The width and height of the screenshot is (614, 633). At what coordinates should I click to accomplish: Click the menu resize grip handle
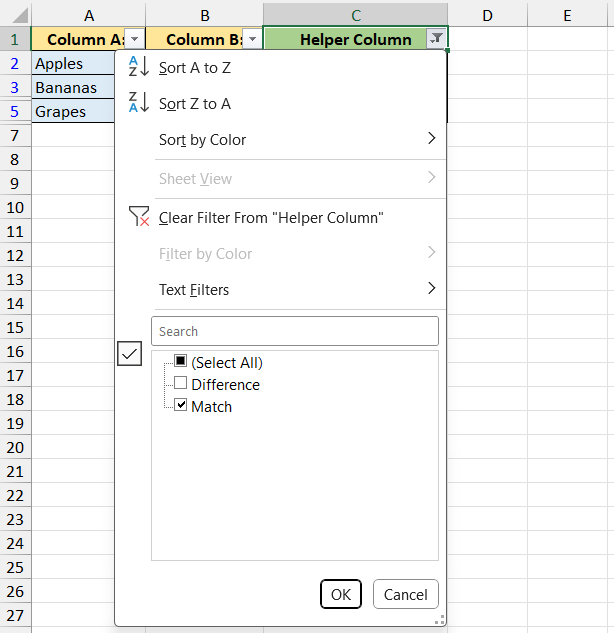tap(440, 620)
